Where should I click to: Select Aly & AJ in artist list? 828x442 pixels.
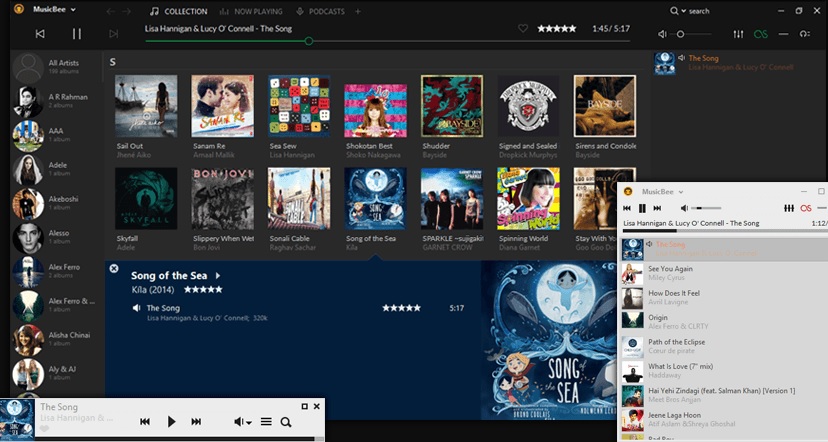pos(57,373)
